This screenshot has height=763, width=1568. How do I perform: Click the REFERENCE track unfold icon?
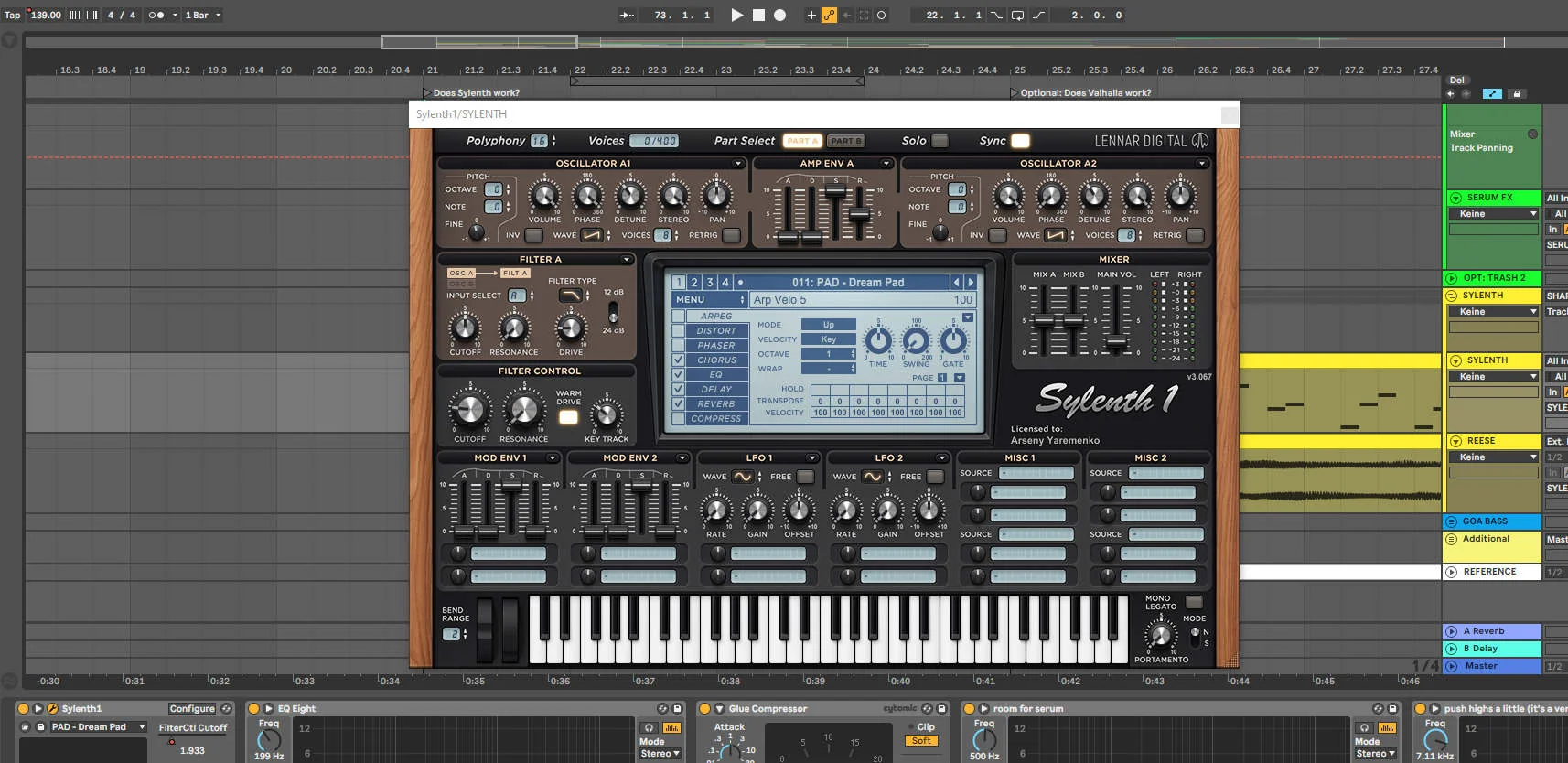(x=1452, y=572)
